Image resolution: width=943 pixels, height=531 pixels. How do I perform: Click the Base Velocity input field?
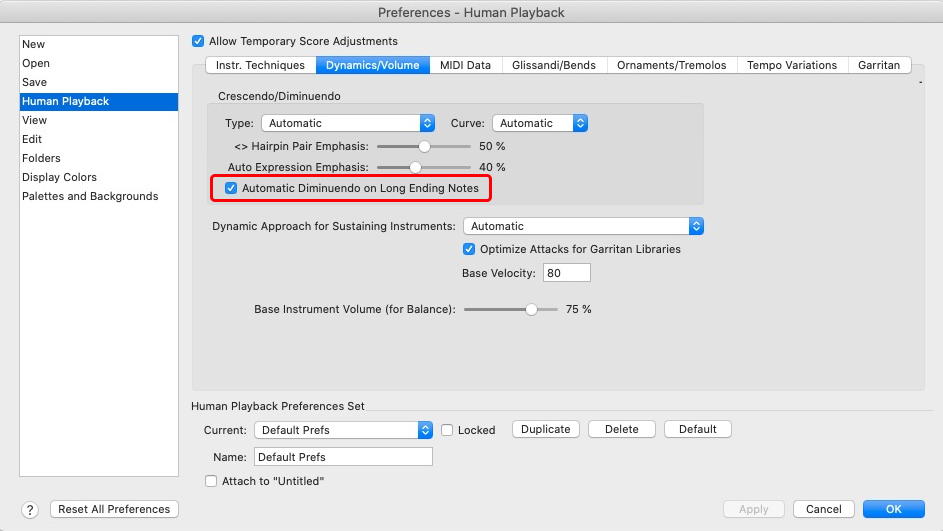pyautogui.click(x=567, y=273)
